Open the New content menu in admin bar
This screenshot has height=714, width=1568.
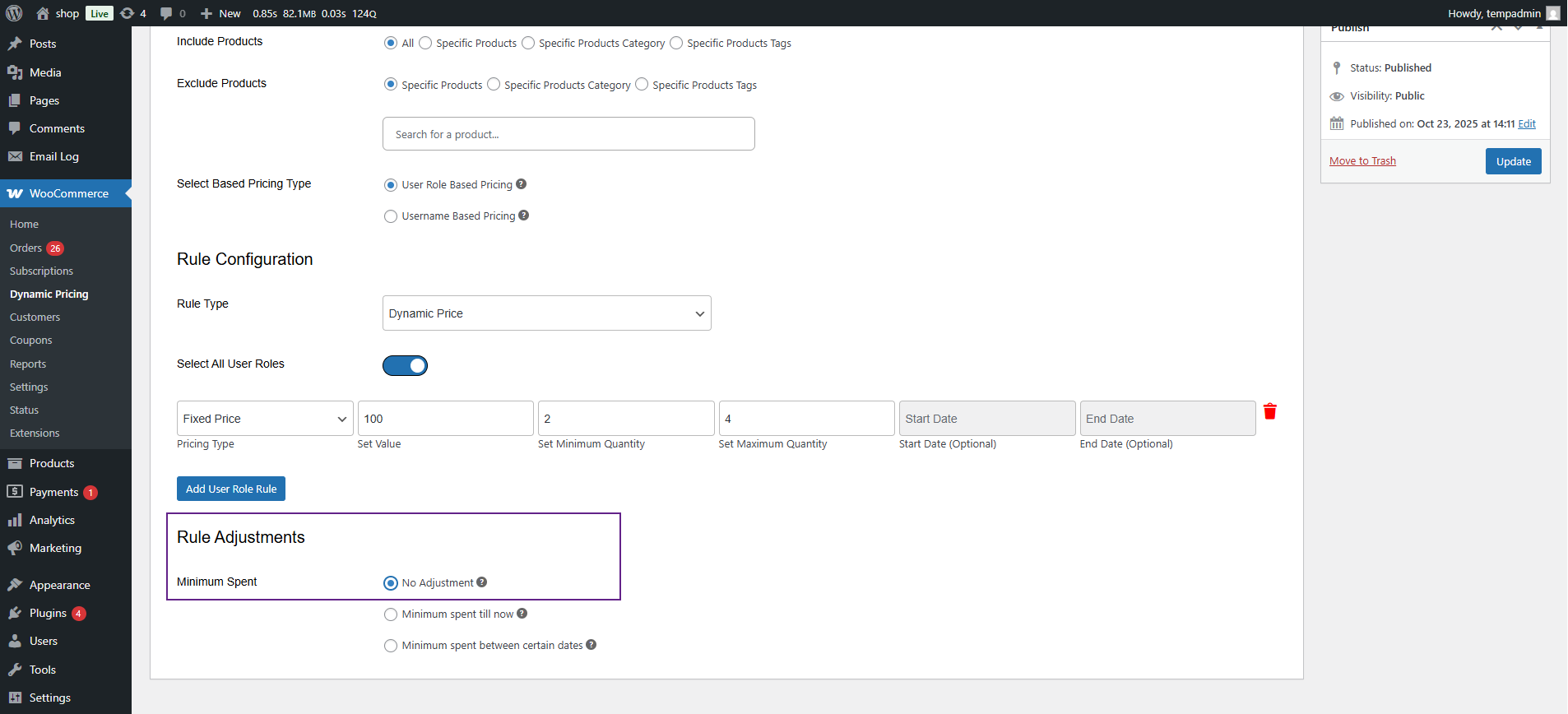coord(221,13)
